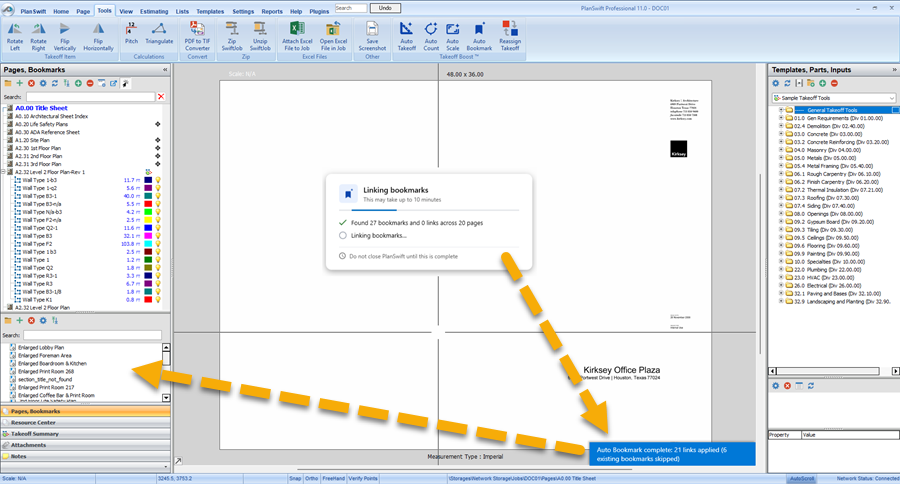Collapse the Pages, Bookmarks panel
The width and height of the screenshot is (900, 484).
pos(165,69)
